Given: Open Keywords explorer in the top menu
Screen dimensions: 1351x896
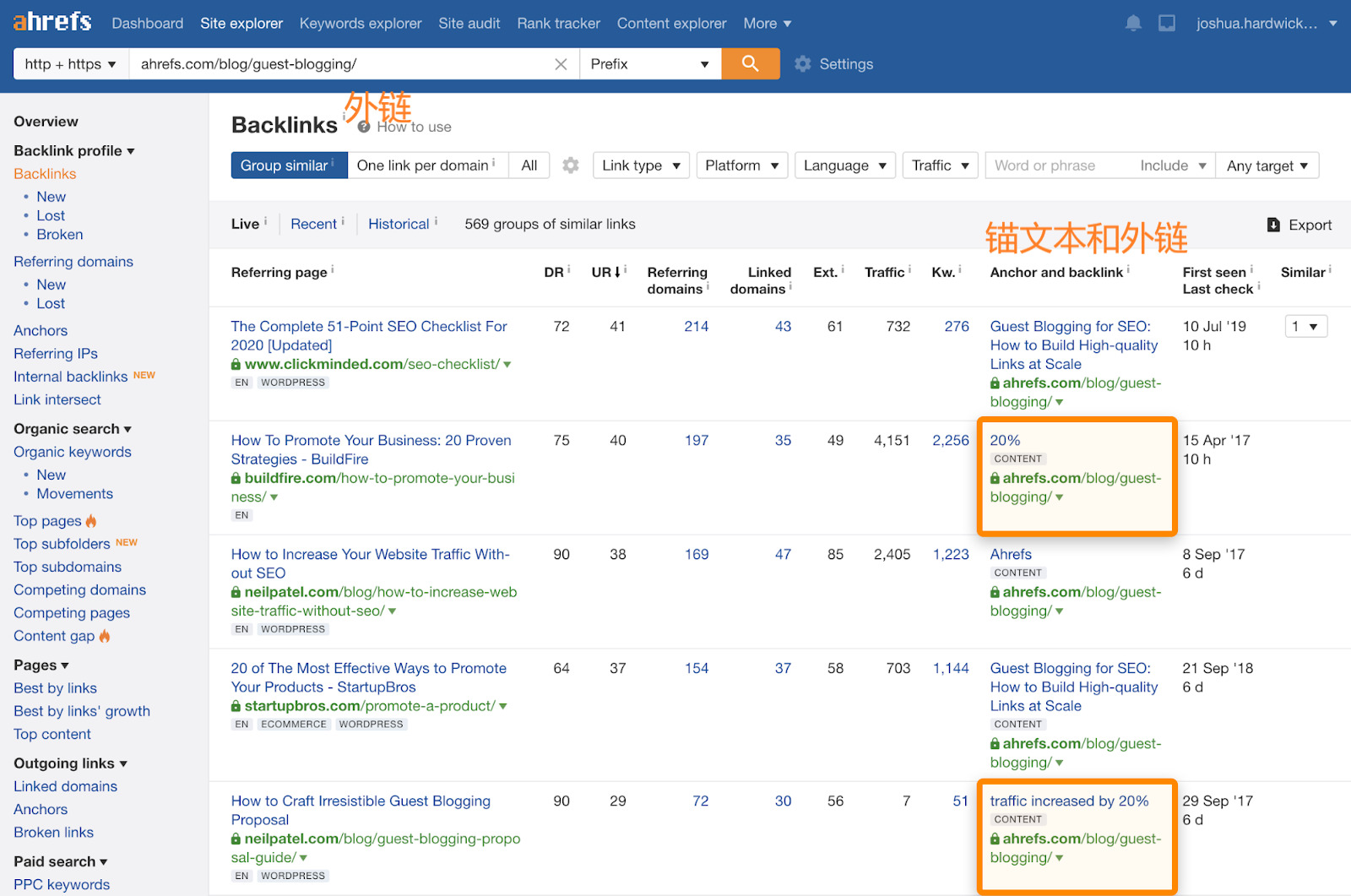Looking at the screenshot, I should click(x=361, y=24).
